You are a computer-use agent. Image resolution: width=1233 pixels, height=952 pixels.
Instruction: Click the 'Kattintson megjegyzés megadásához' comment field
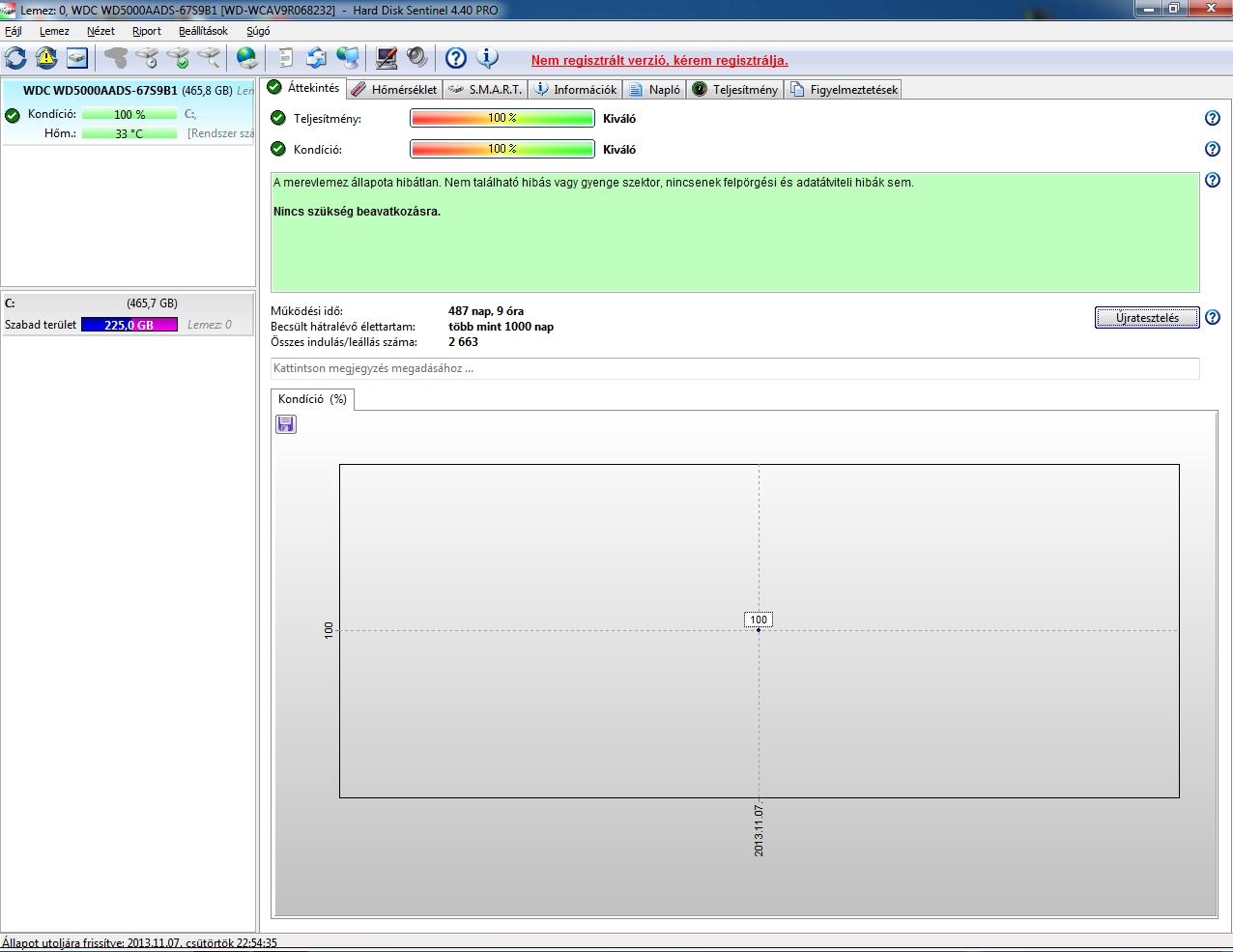[x=734, y=368]
